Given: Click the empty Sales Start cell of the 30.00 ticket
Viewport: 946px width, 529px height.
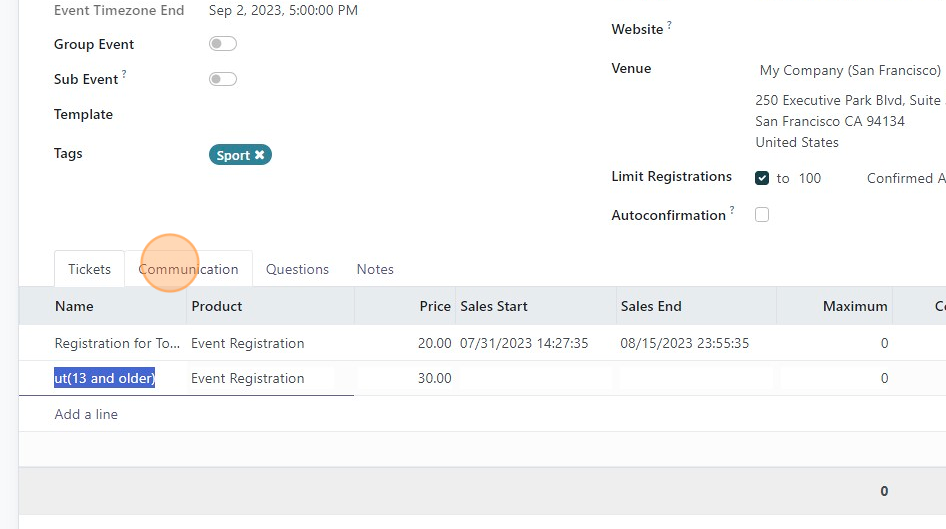Looking at the screenshot, I should click(536, 378).
